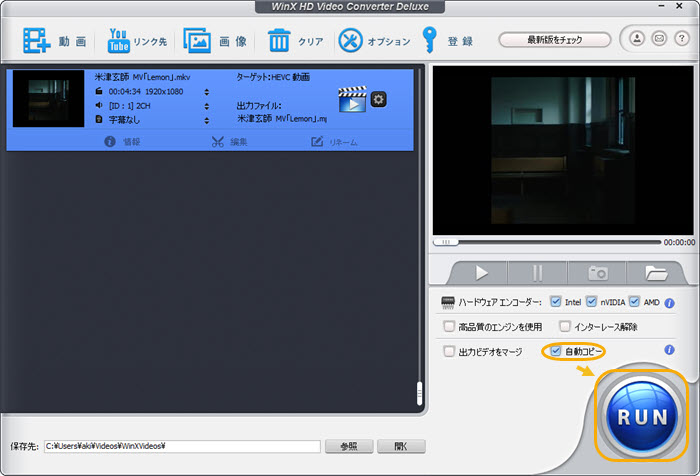The image size is (700, 476).
Task: Open the audio track selector [ID : 1] 2CH
Action: point(207,106)
